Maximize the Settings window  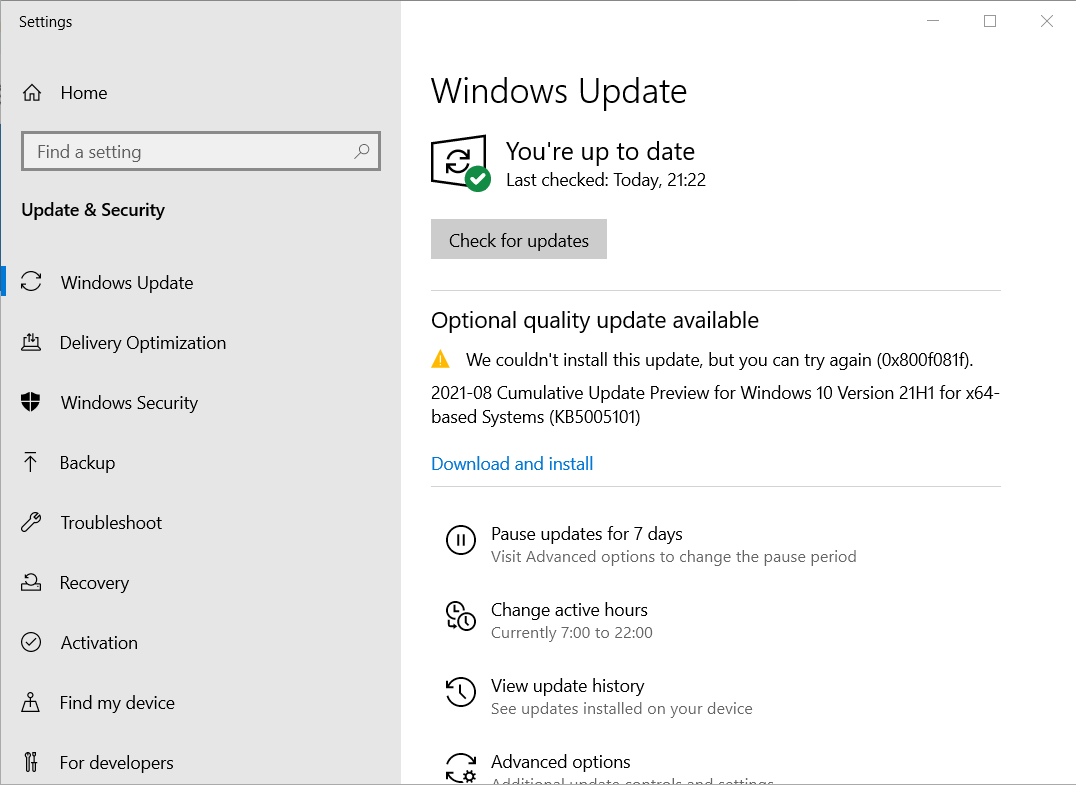(x=990, y=21)
